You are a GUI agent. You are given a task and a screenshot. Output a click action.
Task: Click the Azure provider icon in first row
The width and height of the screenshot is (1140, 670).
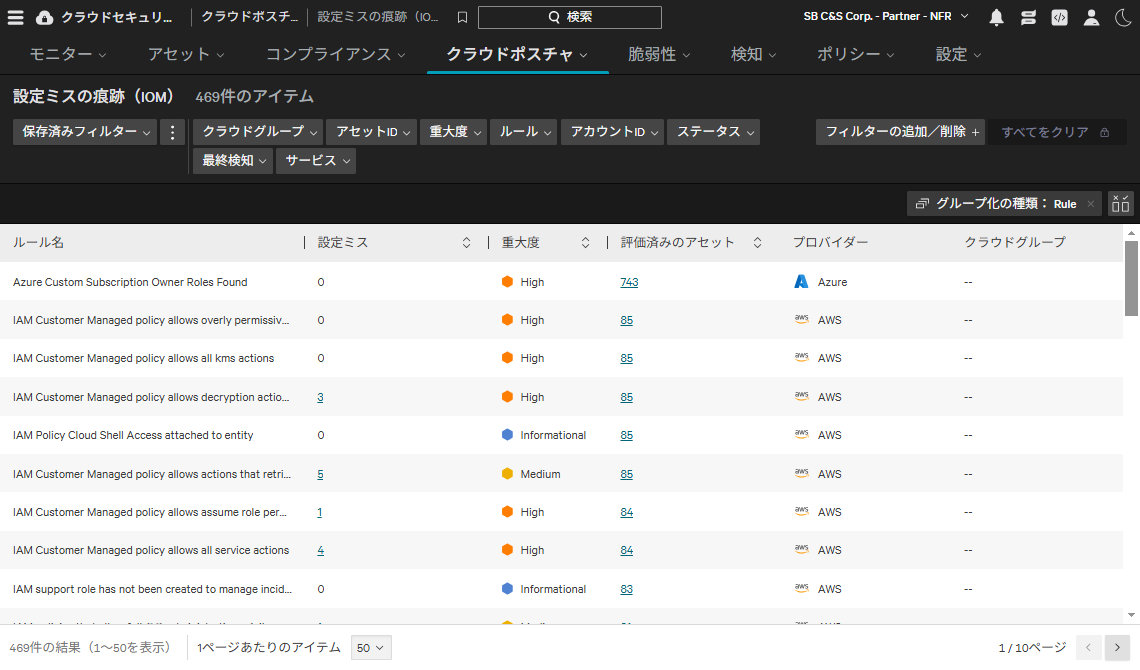click(x=801, y=282)
